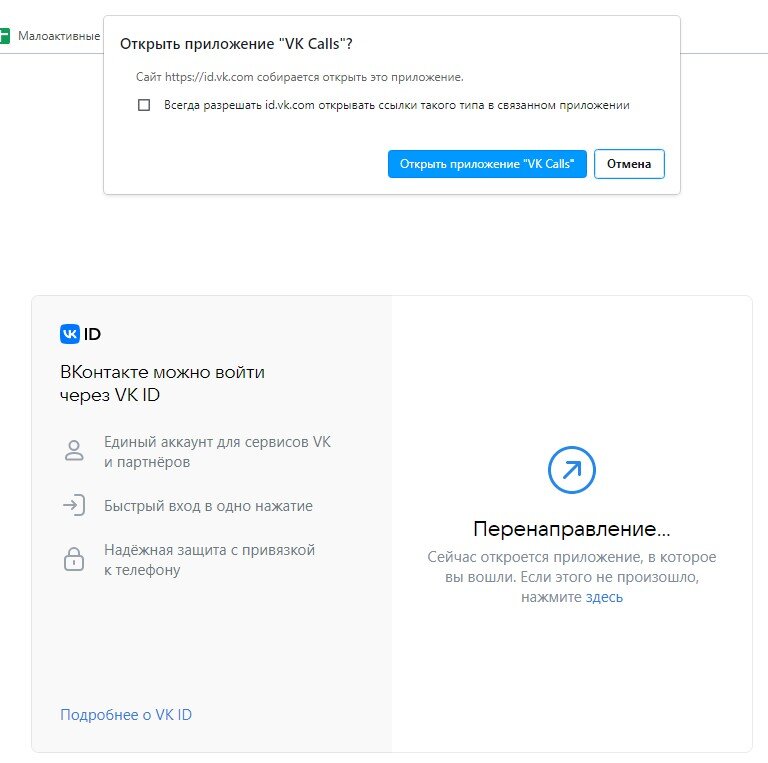Click the Перенаправление heading
This screenshot has width=768, height=763.
(572, 529)
